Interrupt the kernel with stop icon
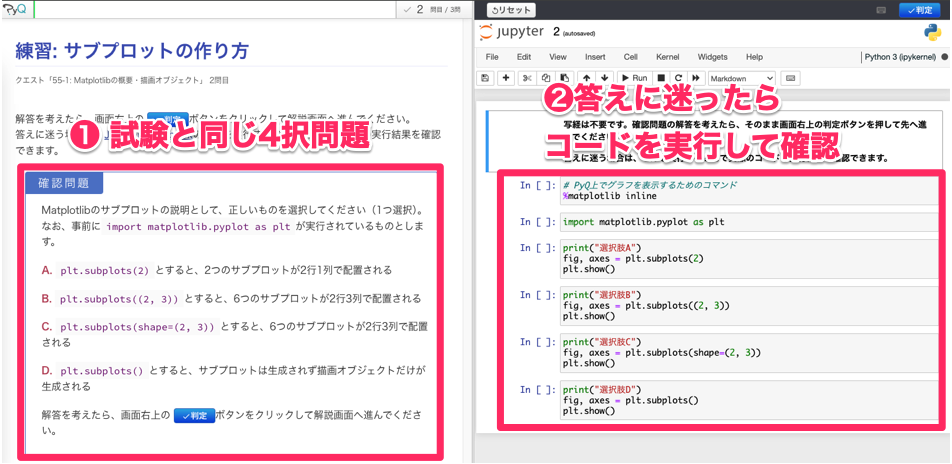The image size is (952, 464). tap(661, 78)
